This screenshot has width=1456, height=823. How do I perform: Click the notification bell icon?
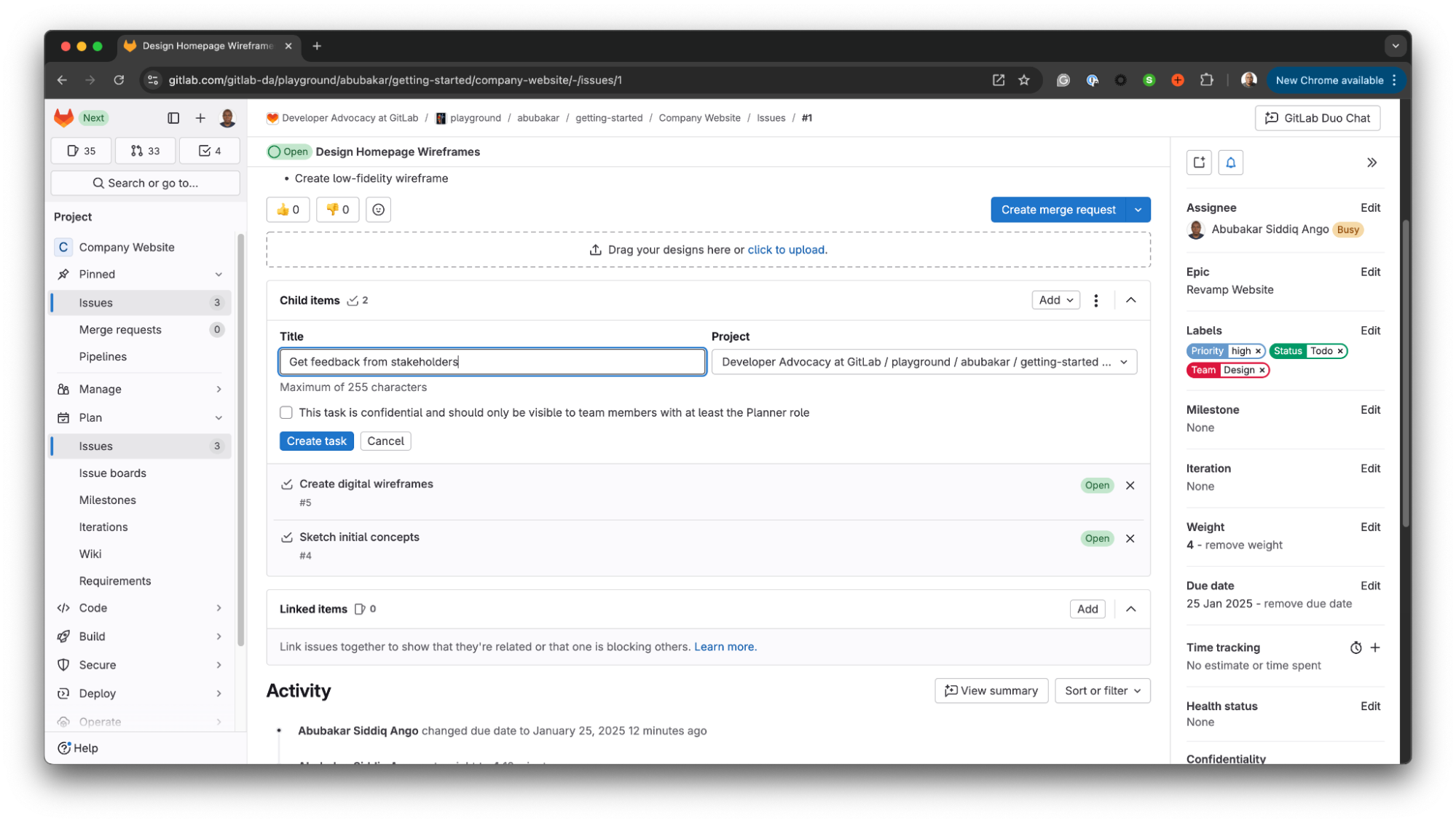1230,162
